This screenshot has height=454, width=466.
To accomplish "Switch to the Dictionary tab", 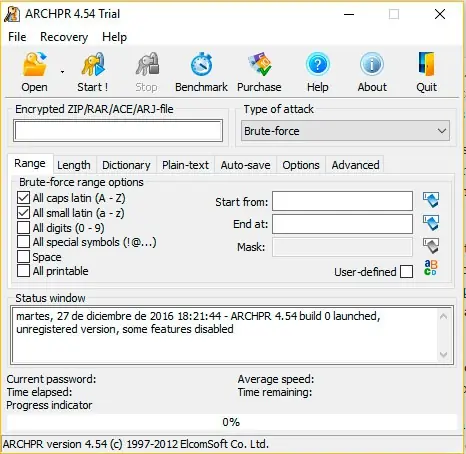I will (126, 165).
